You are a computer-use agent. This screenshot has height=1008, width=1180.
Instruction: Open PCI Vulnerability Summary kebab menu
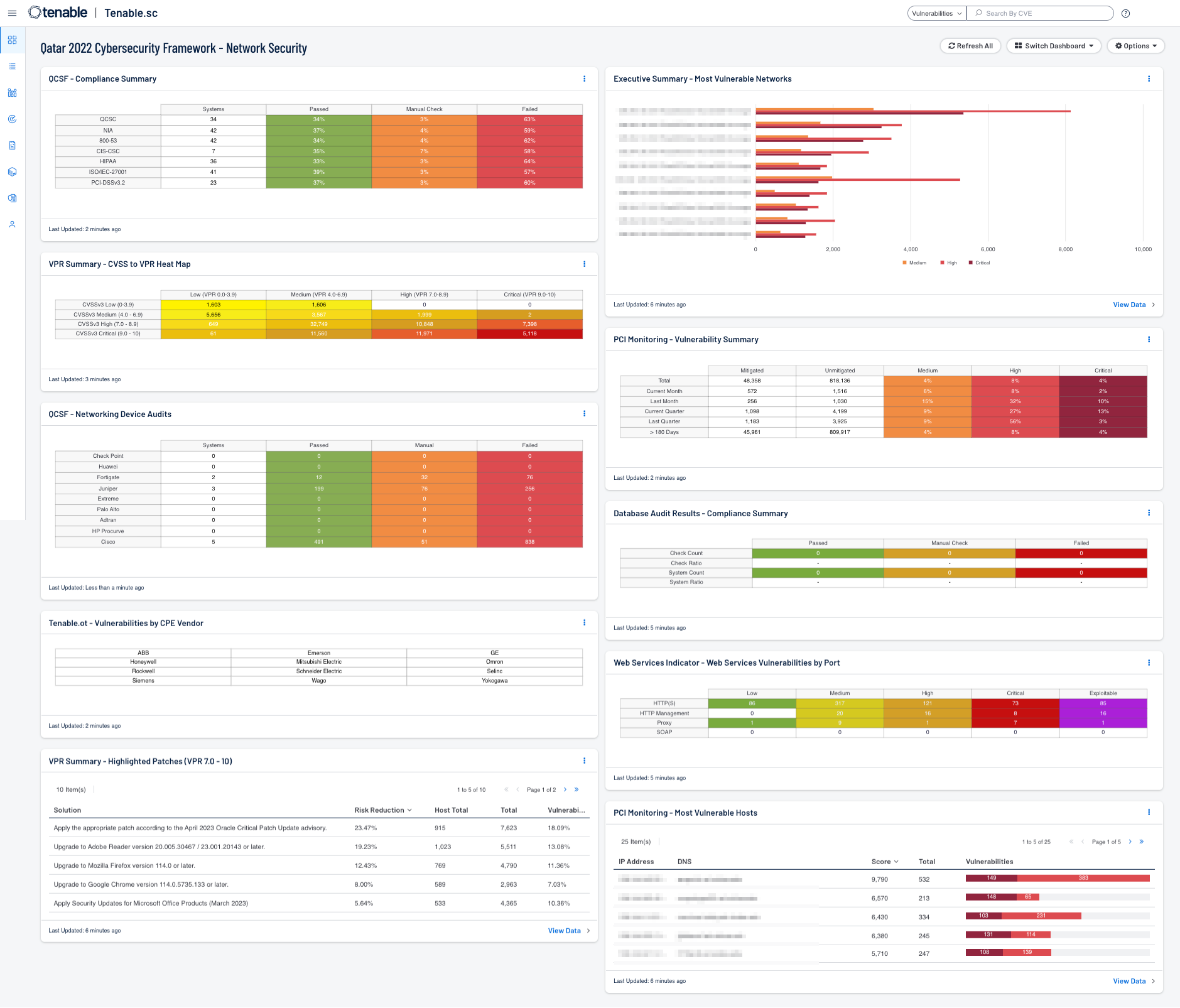pyautogui.click(x=1149, y=340)
